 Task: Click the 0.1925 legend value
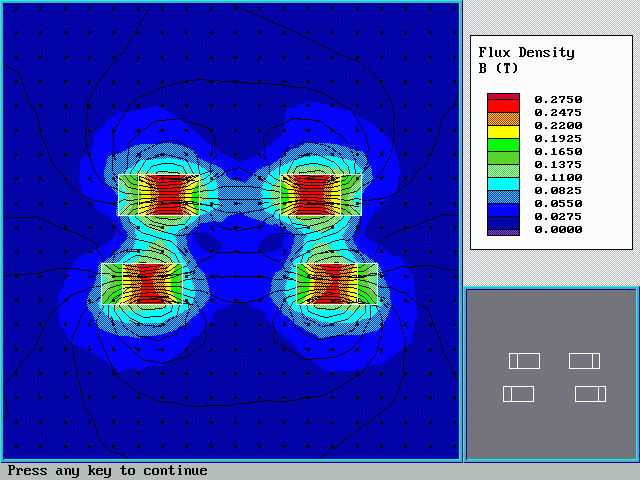click(x=558, y=139)
